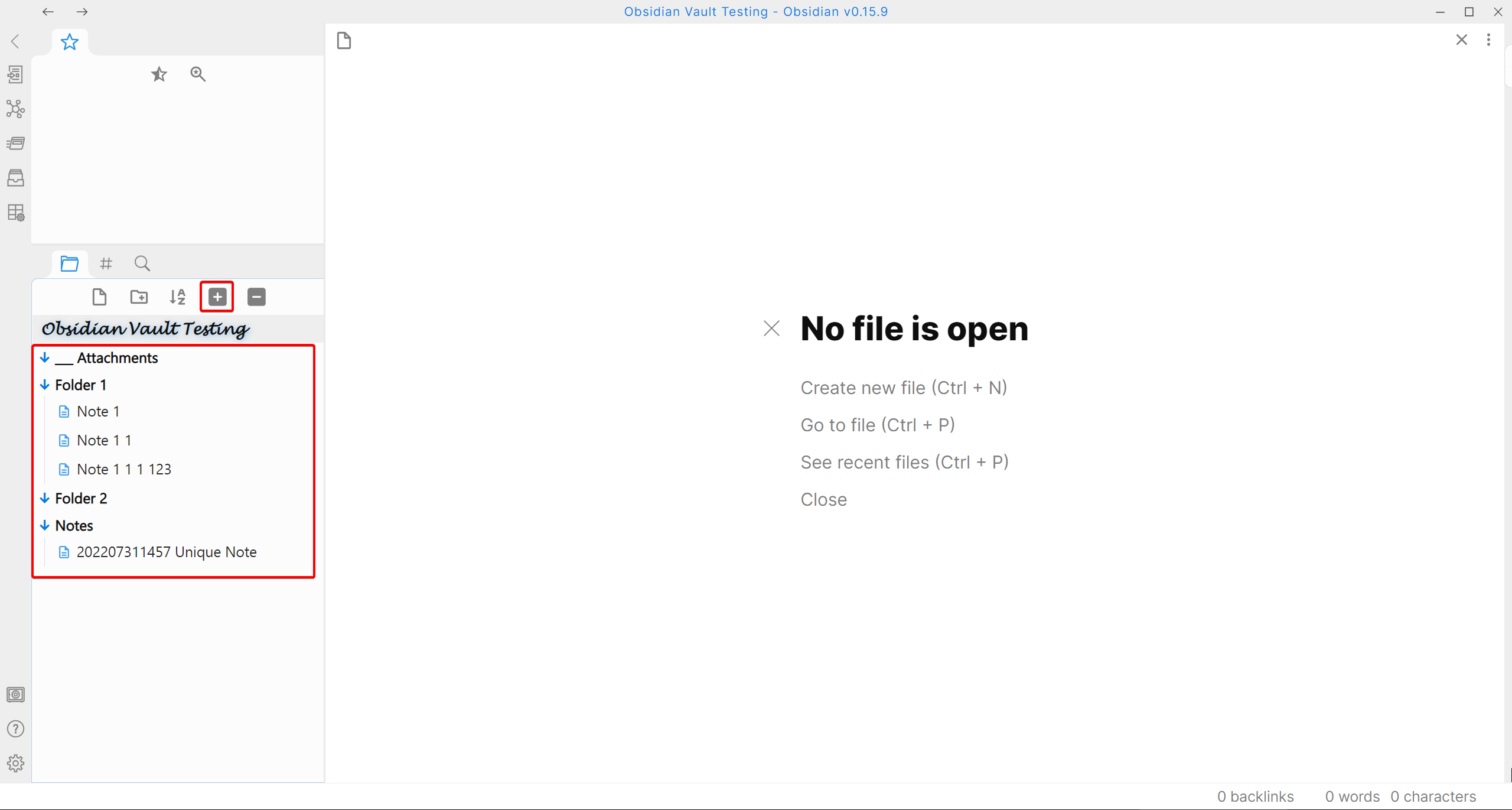Open Note 1 1 1 123 file

[124, 469]
